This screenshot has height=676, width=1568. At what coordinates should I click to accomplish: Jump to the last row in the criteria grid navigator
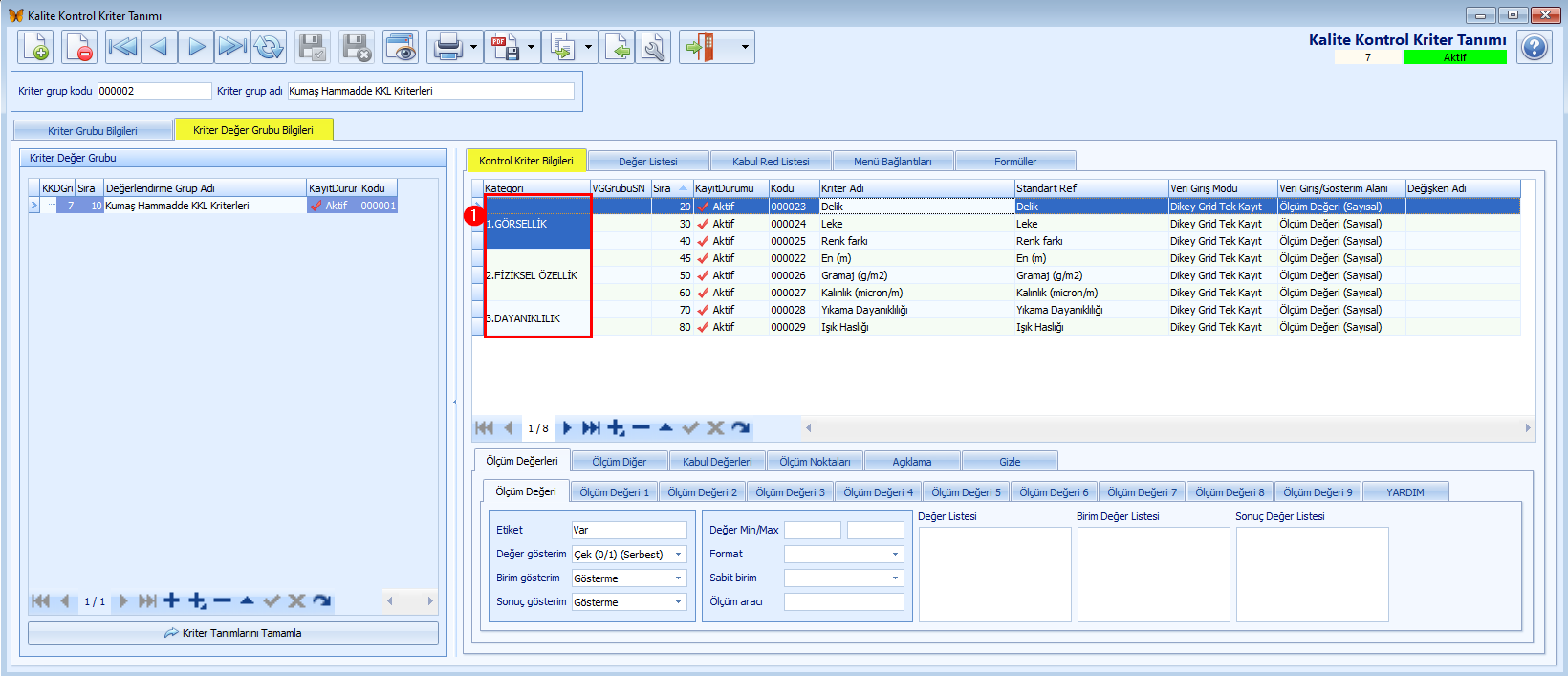[591, 428]
